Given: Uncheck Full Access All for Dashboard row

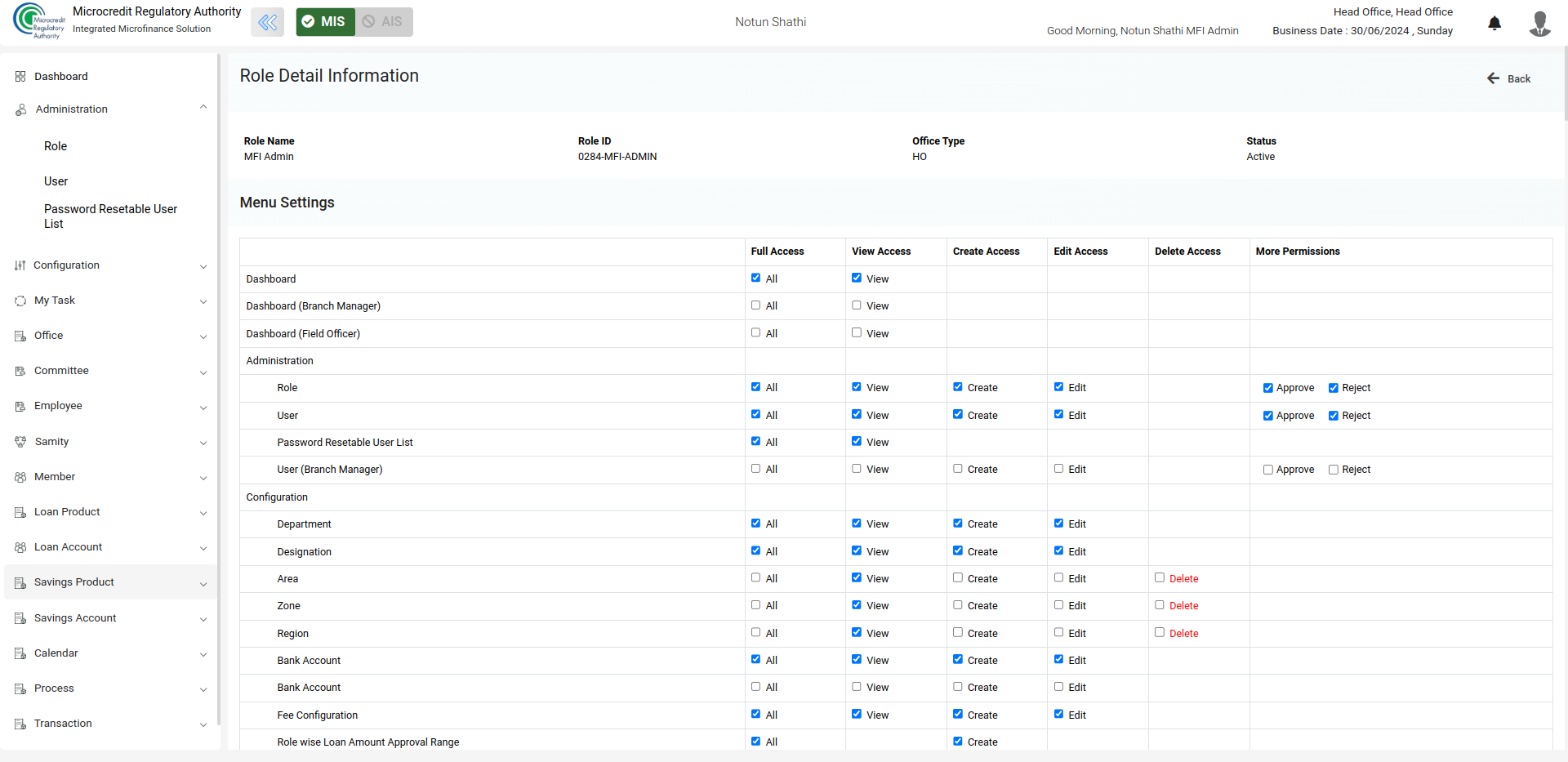Looking at the screenshot, I should (x=756, y=279).
